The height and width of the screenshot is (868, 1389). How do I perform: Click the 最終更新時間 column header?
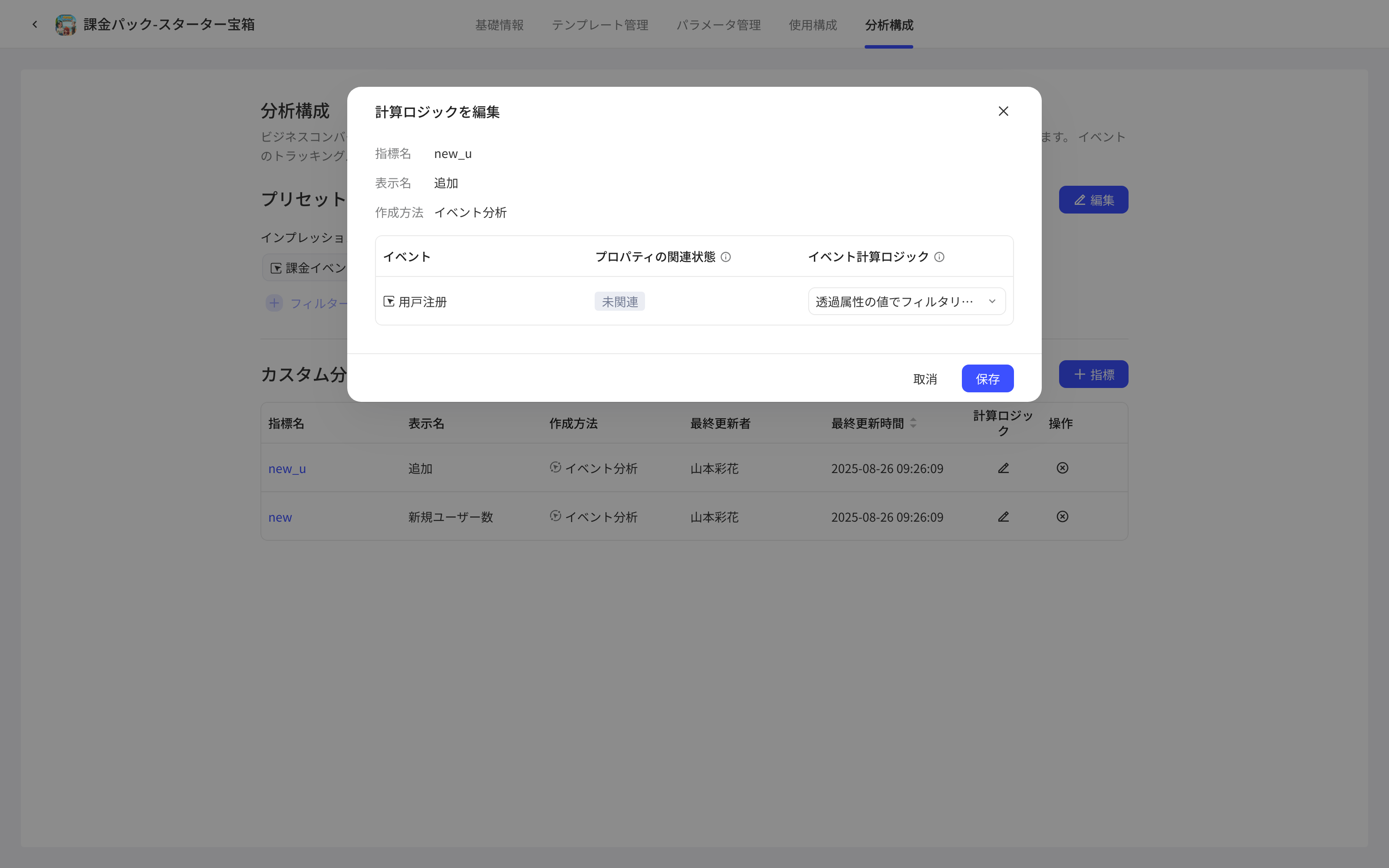click(867, 424)
